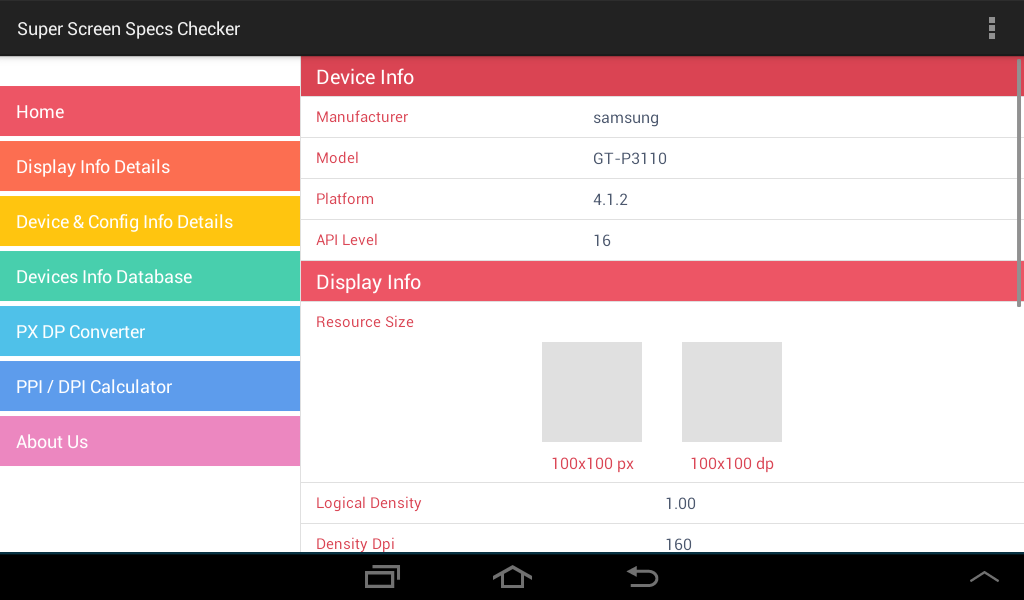Viewport: 1024px width, 600px height.
Task: Open Display Info Details
Action: coord(150,166)
